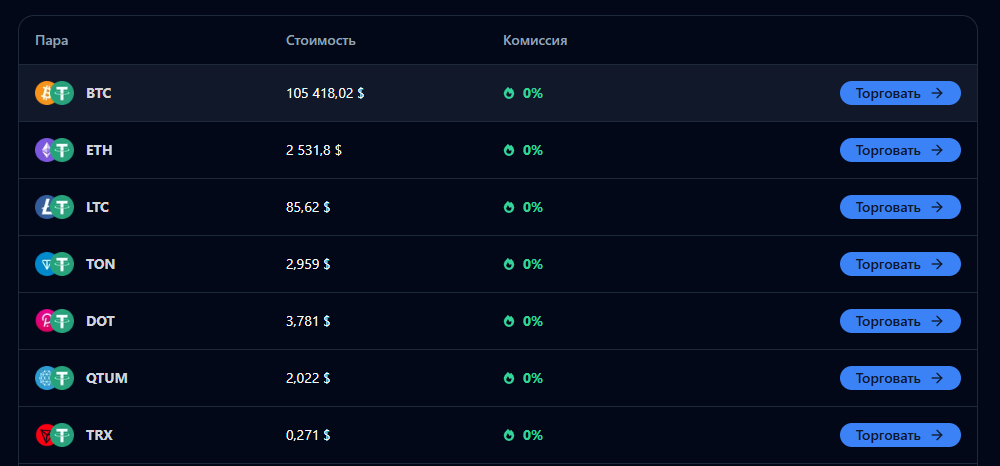Select the DOT pair name
Viewport: 1000px width, 466px height.
coord(100,321)
